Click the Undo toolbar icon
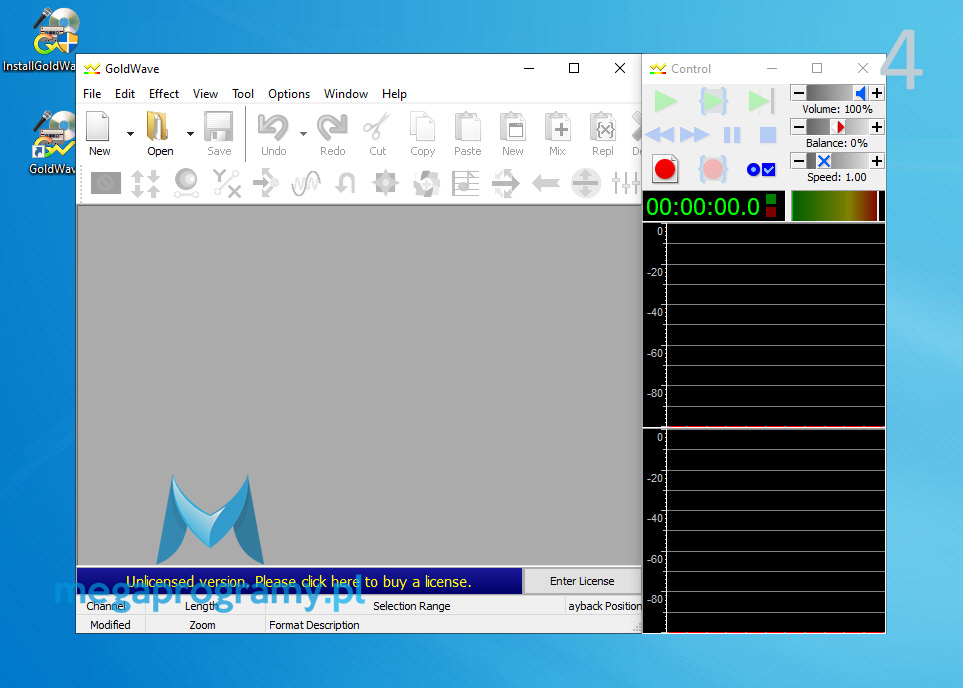Viewport: 963px width, 688px height. (x=273, y=133)
